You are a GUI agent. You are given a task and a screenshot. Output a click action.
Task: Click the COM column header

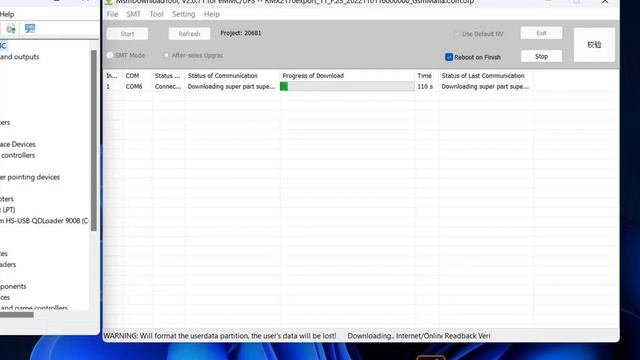(132, 76)
